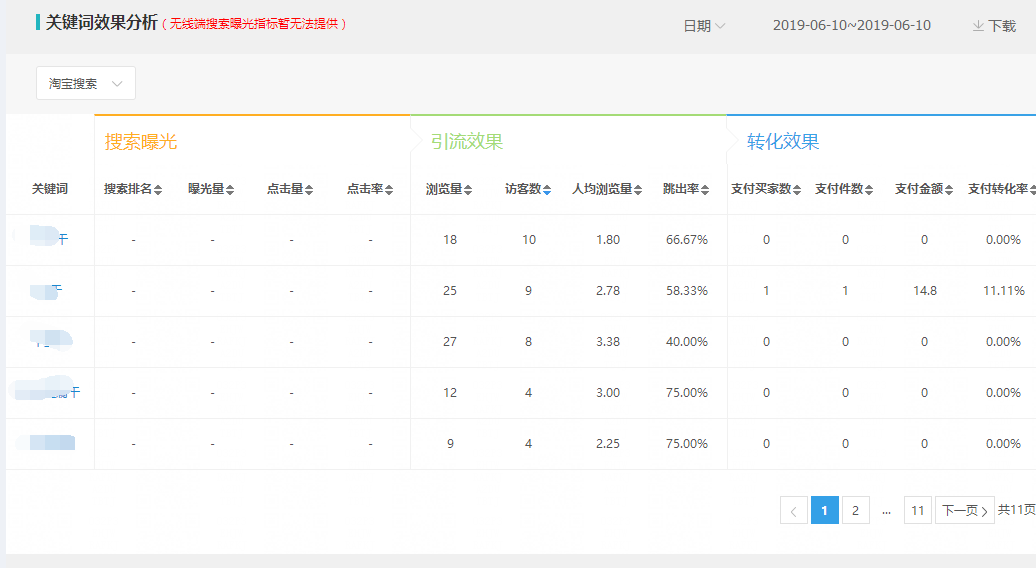Sort by 点击量 column arrows
This screenshot has width=1036, height=568.
point(309,190)
